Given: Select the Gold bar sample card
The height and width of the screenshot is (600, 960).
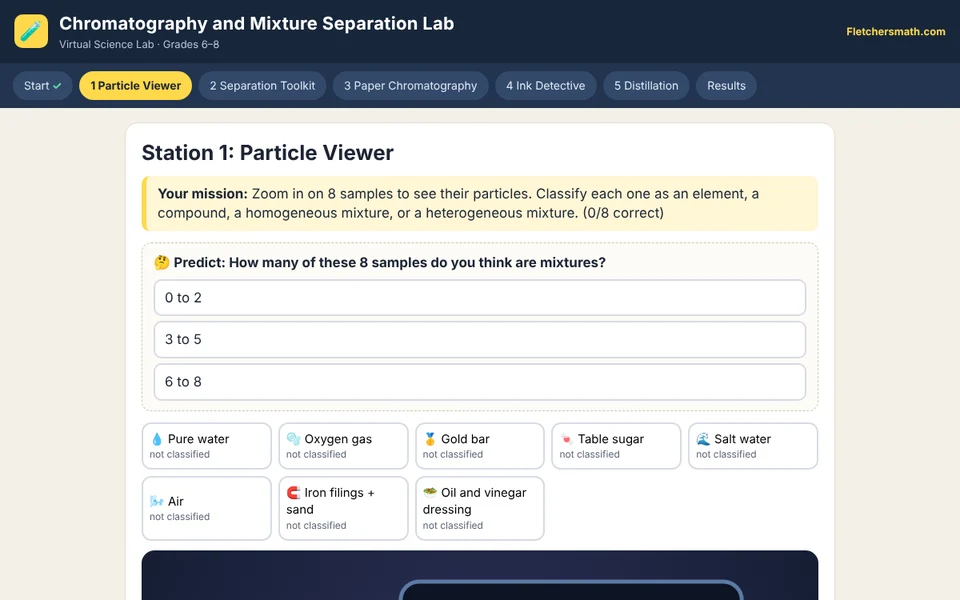Looking at the screenshot, I should 479,446.
